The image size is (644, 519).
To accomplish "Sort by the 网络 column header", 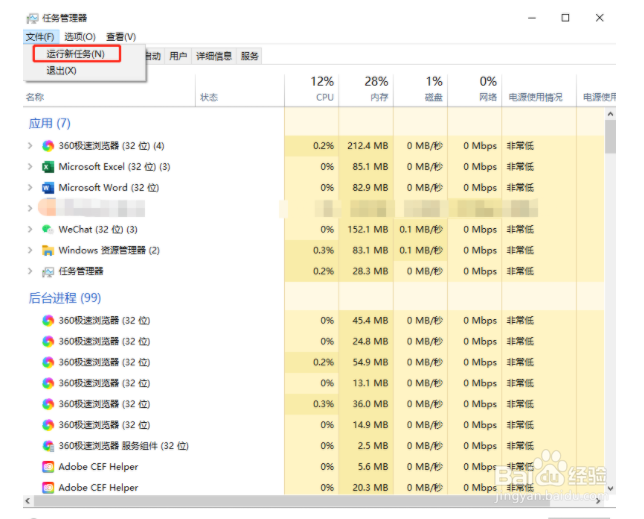I will (475, 90).
